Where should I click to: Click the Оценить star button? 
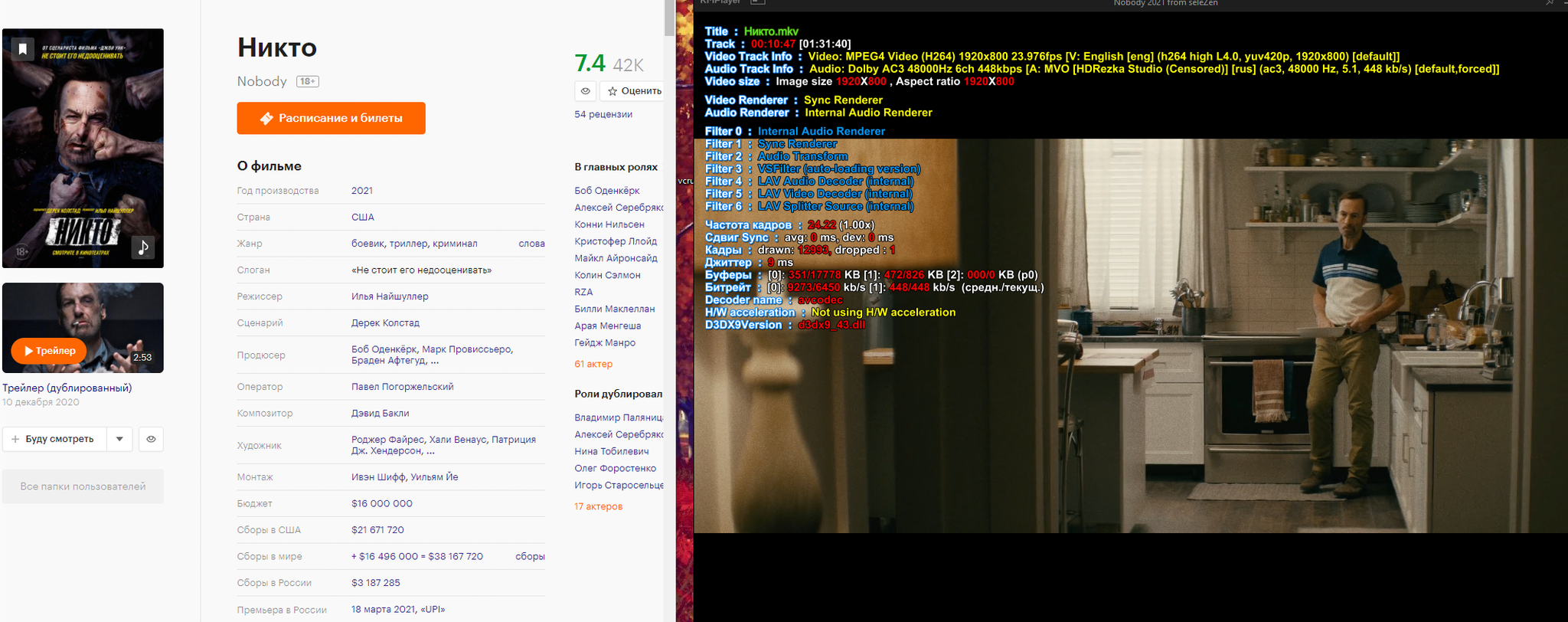pos(634,91)
